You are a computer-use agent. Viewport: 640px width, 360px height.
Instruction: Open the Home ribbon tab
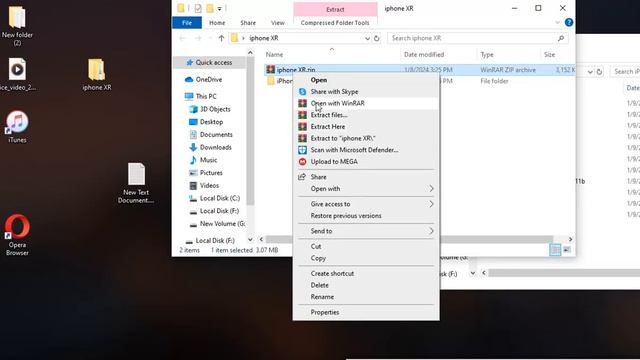[217, 23]
